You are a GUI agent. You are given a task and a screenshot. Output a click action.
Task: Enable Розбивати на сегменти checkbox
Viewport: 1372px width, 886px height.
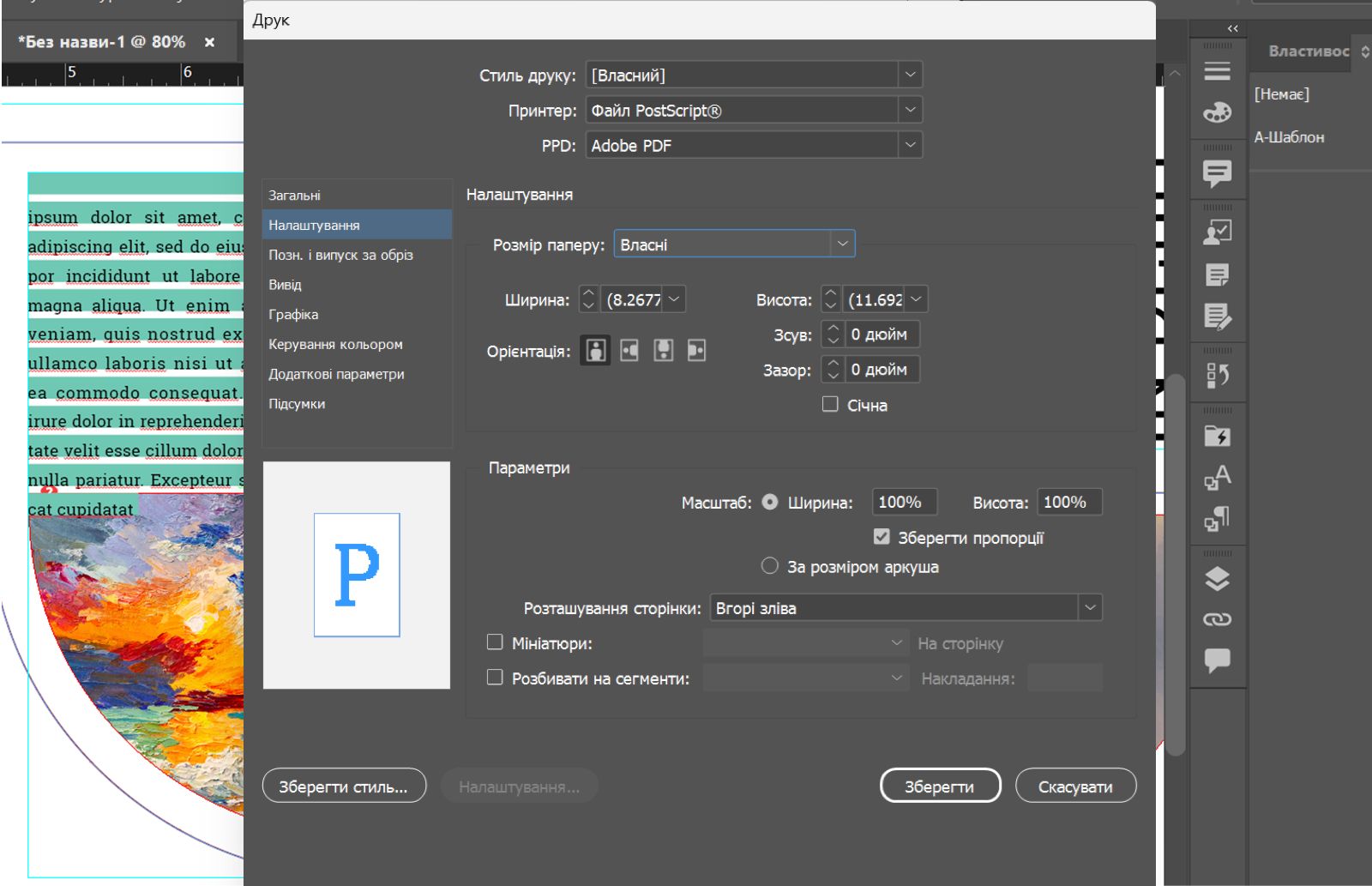click(495, 678)
